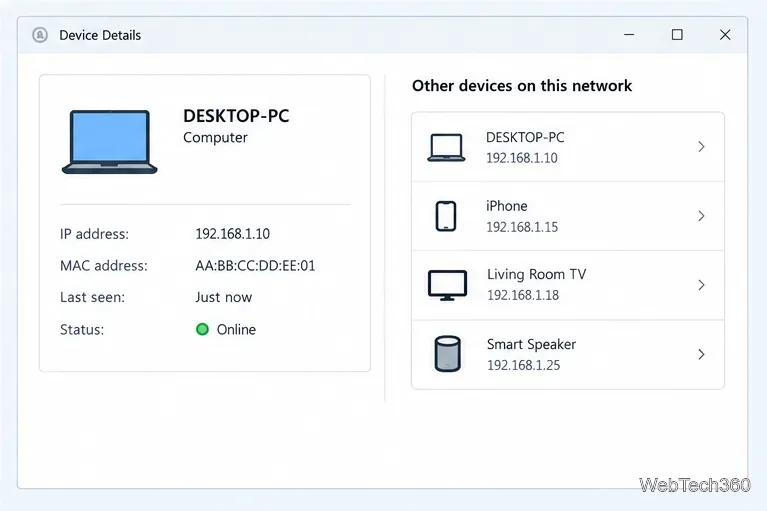Click IP 192.168.1.18 under Living Room TV
The width and height of the screenshot is (767, 511).
click(x=523, y=295)
